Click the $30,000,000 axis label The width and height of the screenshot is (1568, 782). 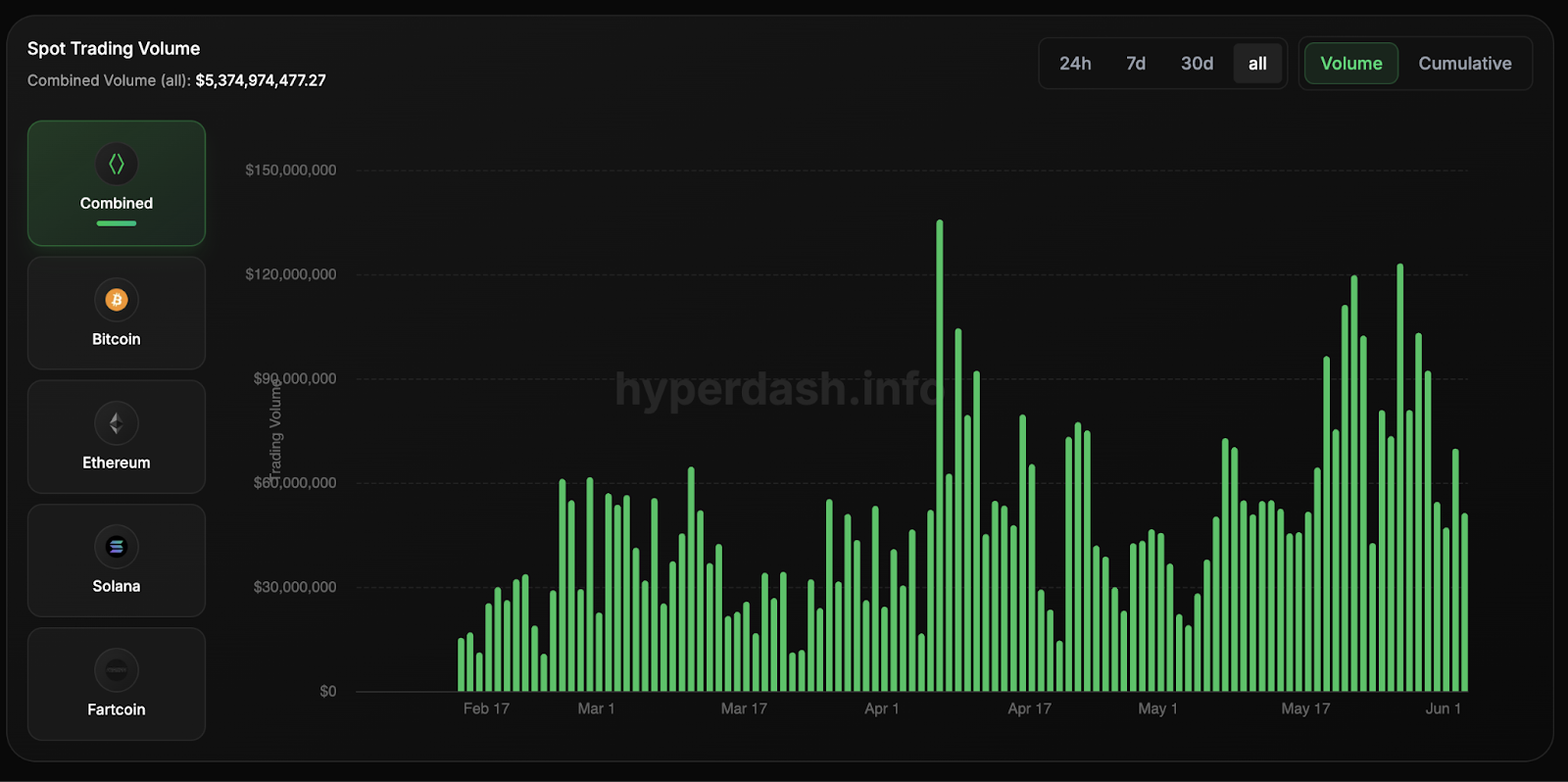pos(295,587)
